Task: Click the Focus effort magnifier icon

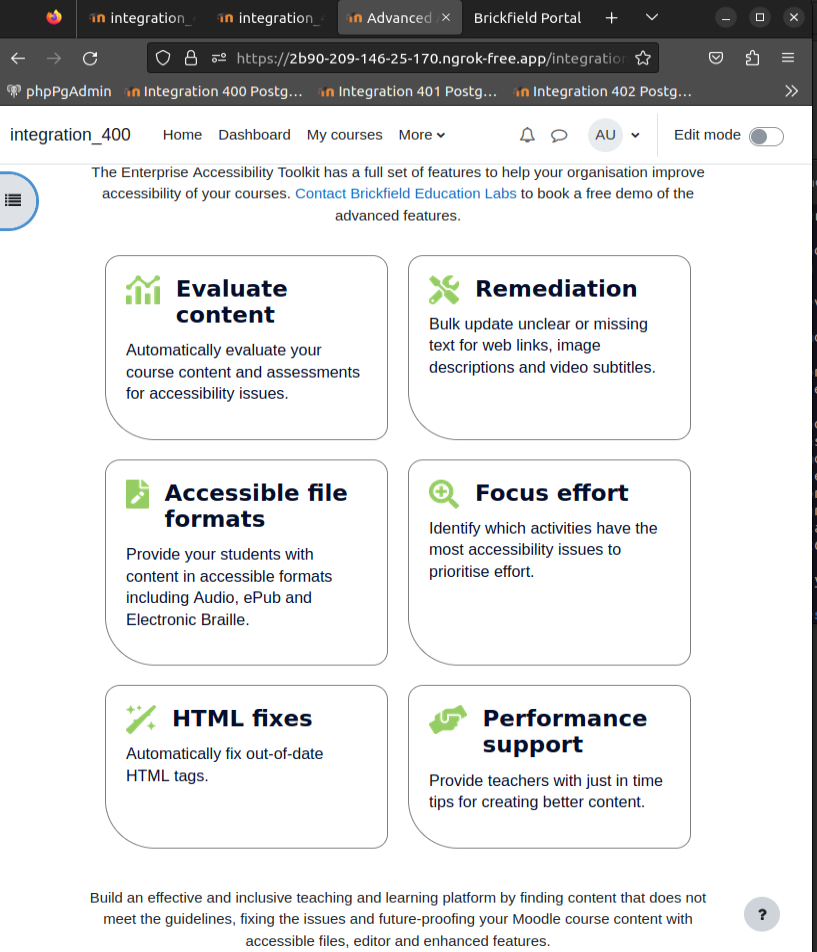Action: (x=444, y=494)
